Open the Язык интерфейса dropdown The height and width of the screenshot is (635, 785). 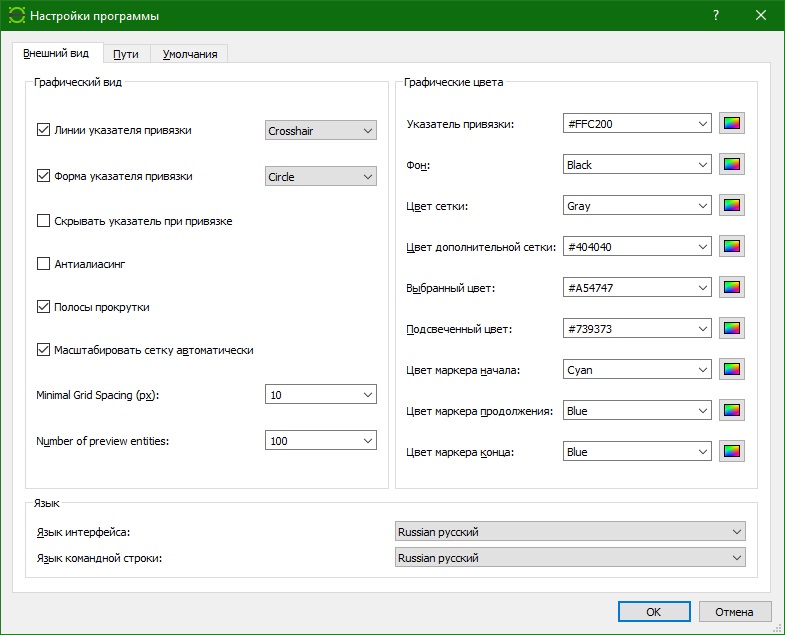point(570,532)
